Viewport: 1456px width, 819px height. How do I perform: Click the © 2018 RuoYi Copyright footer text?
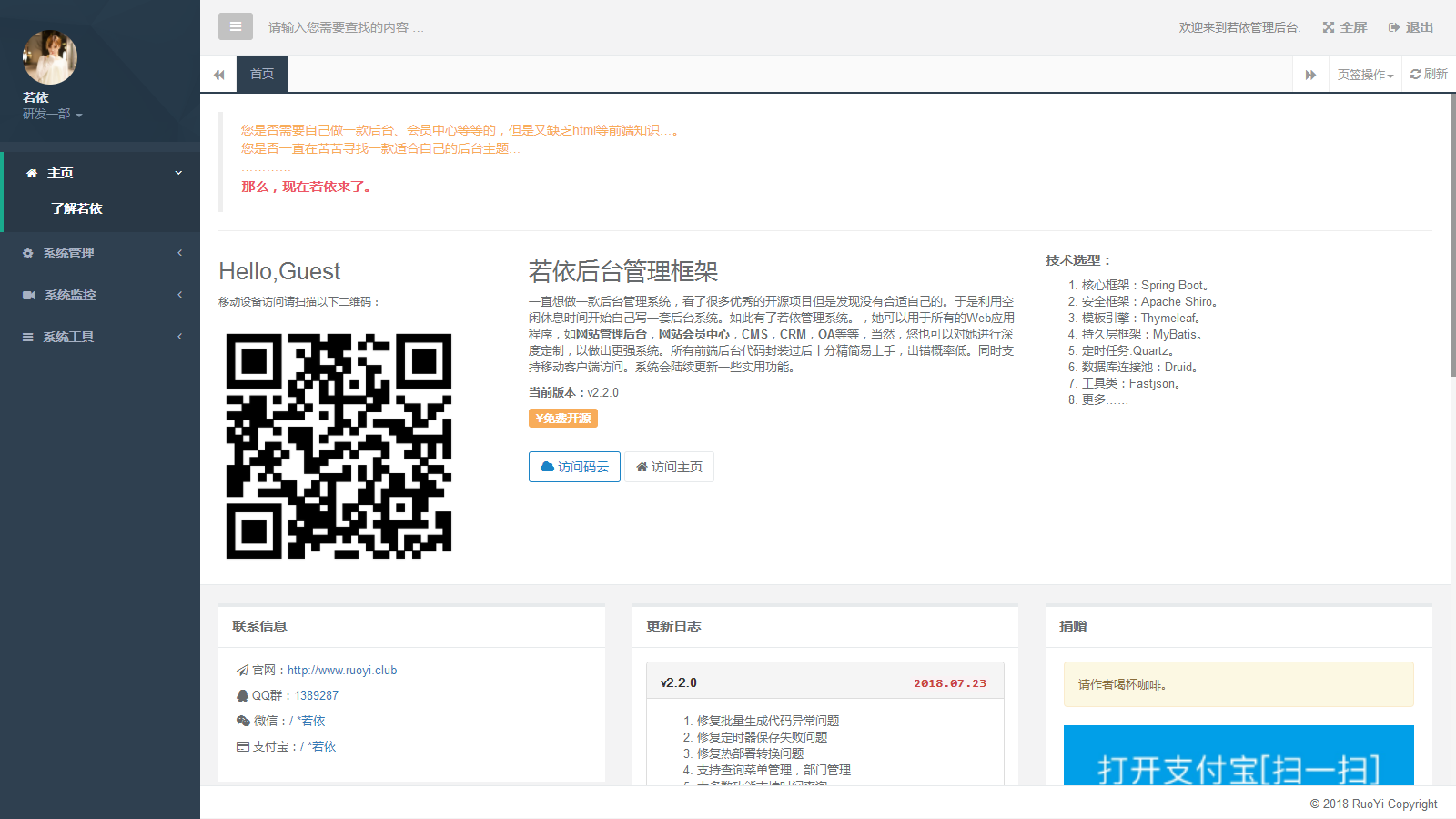coord(1373,804)
